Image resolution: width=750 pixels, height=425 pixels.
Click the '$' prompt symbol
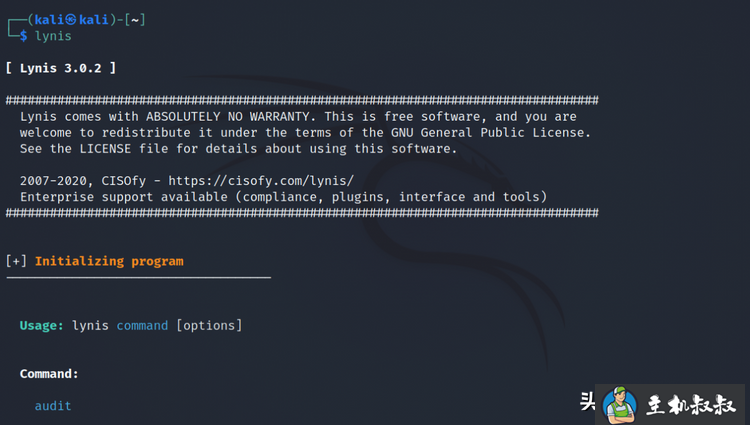point(23,36)
